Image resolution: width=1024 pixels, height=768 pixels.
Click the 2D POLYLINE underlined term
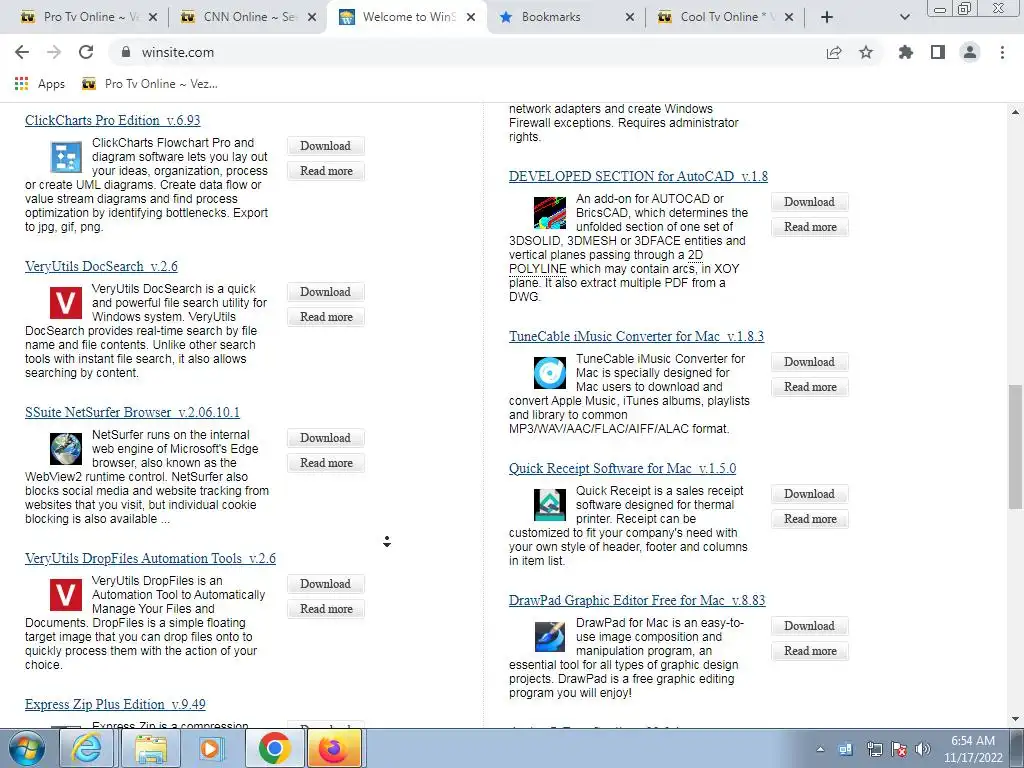pyautogui.click(x=606, y=262)
